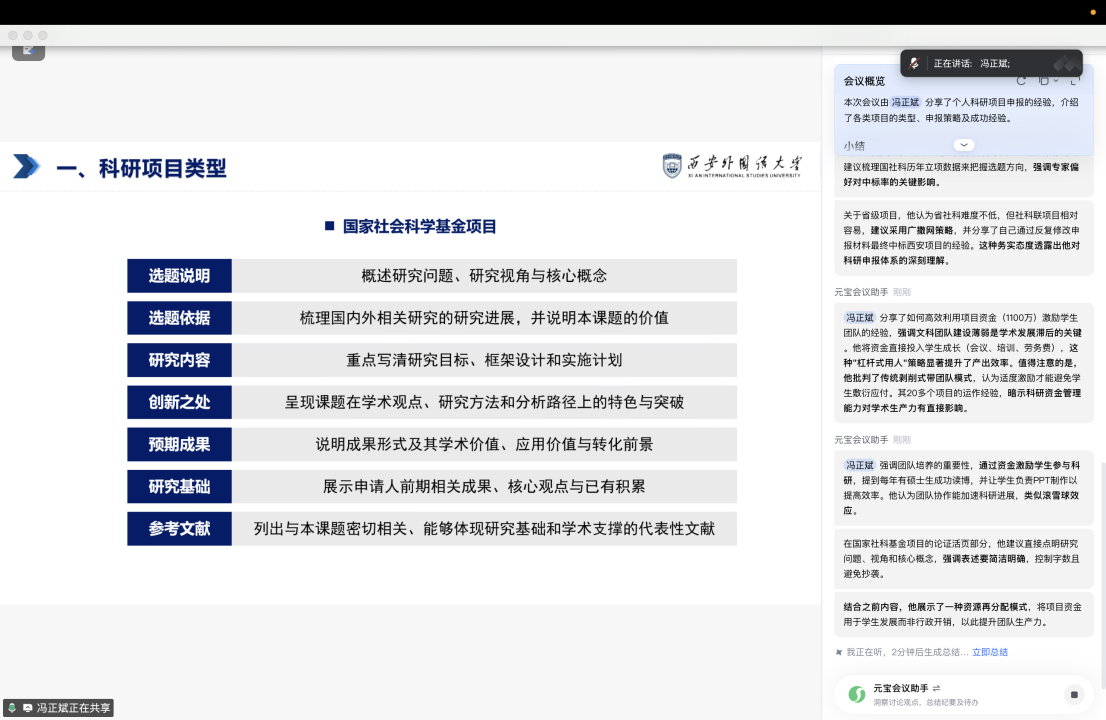Expand the summary with chevron button
Viewport: 1106px width, 720px height.
coord(964,145)
